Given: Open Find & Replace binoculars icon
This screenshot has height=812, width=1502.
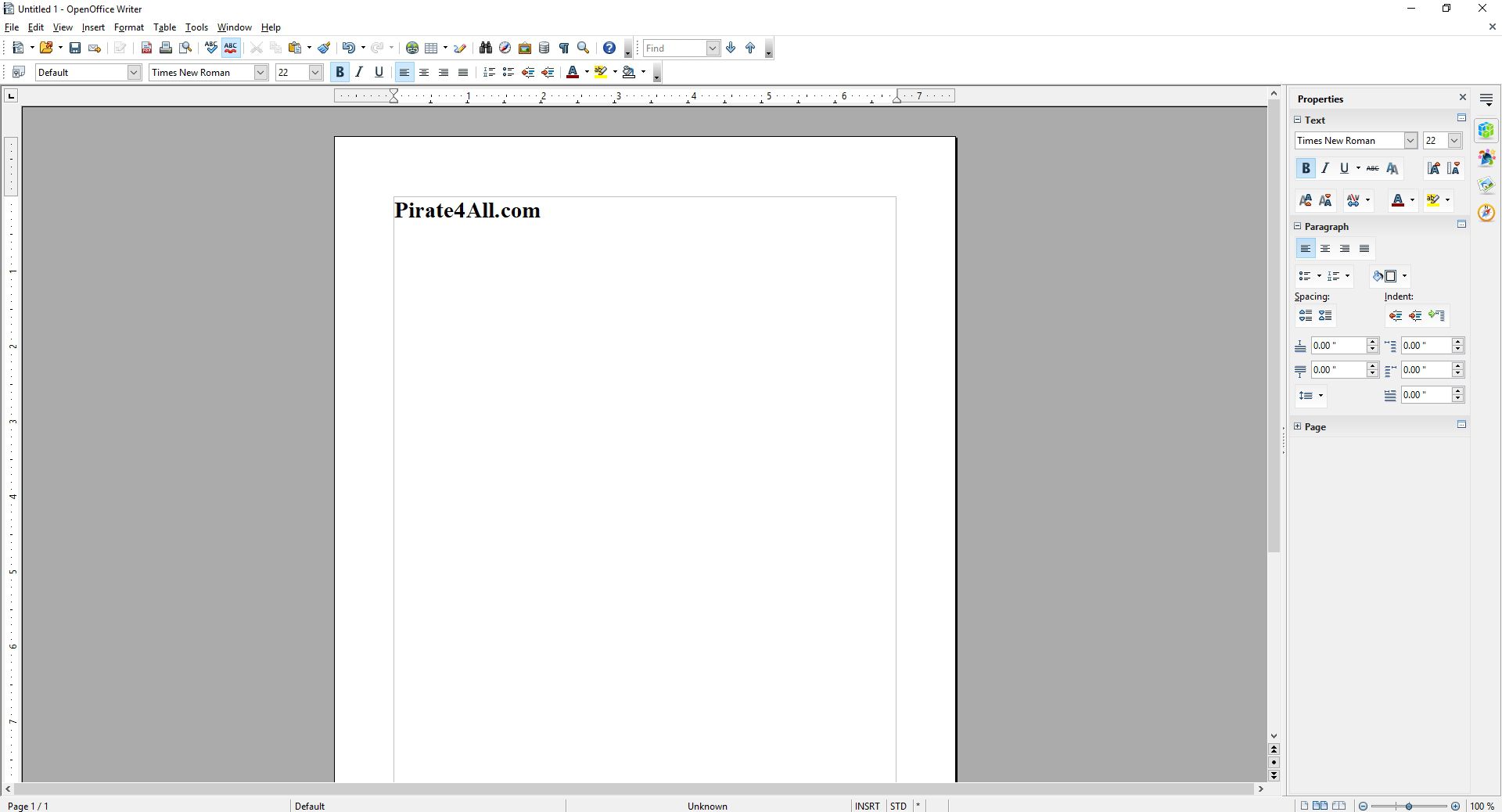Looking at the screenshot, I should [x=485, y=49].
